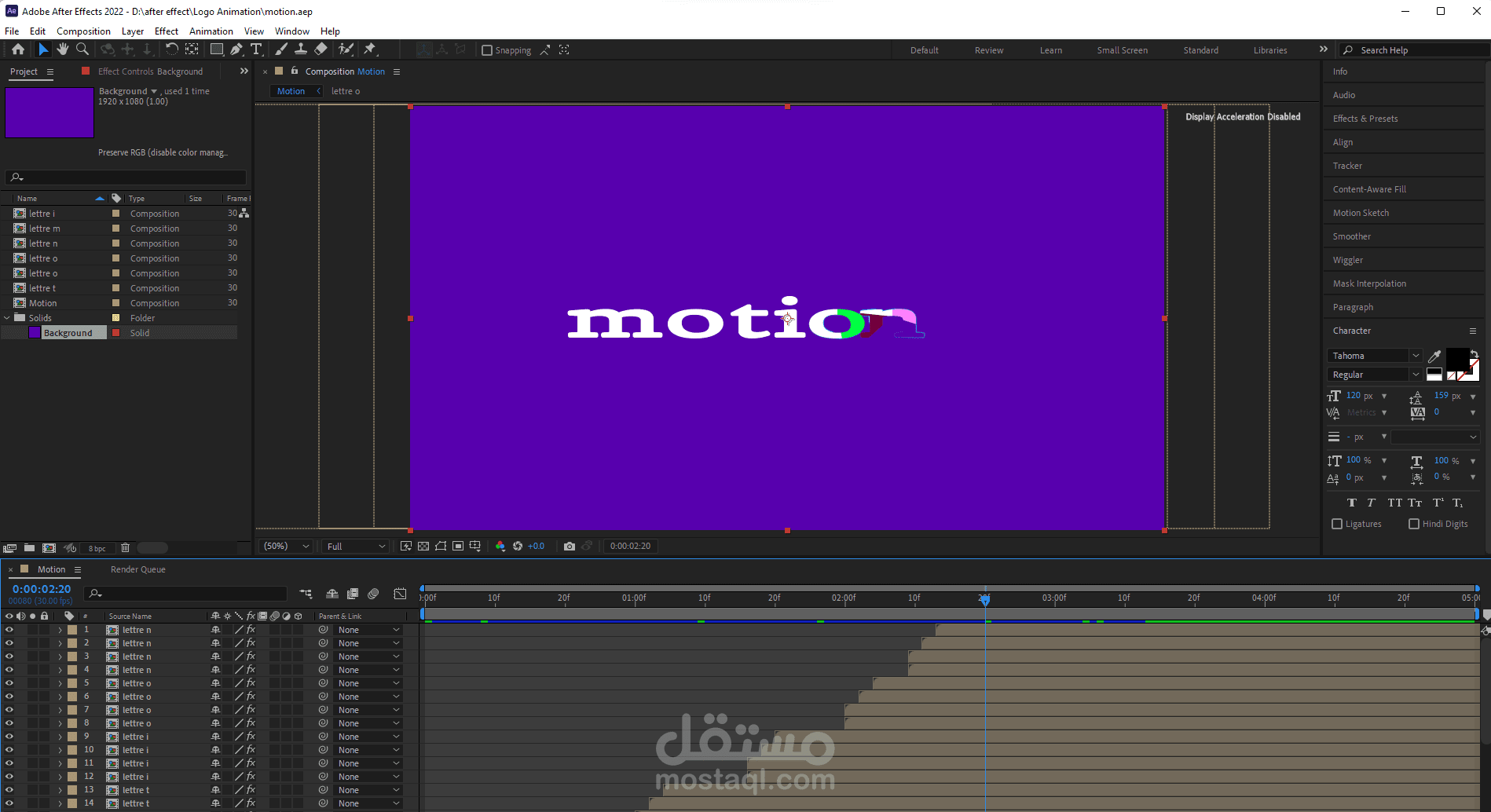The width and height of the screenshot is (1491, 812).
Task: Open the show channel and color management icon
Action: point(500,547)
